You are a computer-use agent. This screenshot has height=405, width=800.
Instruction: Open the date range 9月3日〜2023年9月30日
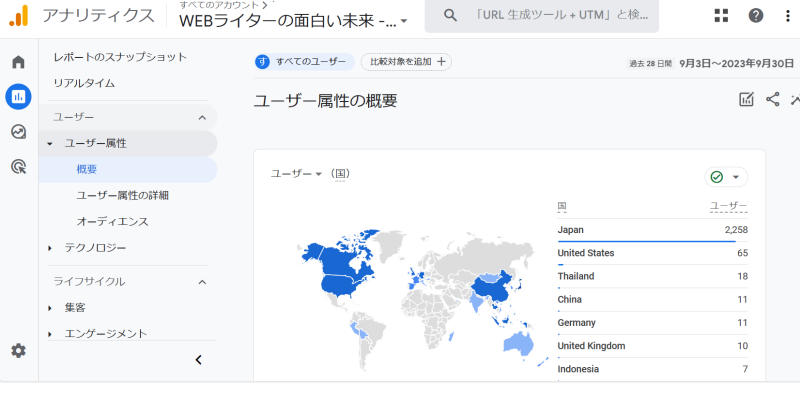point(736,63)
